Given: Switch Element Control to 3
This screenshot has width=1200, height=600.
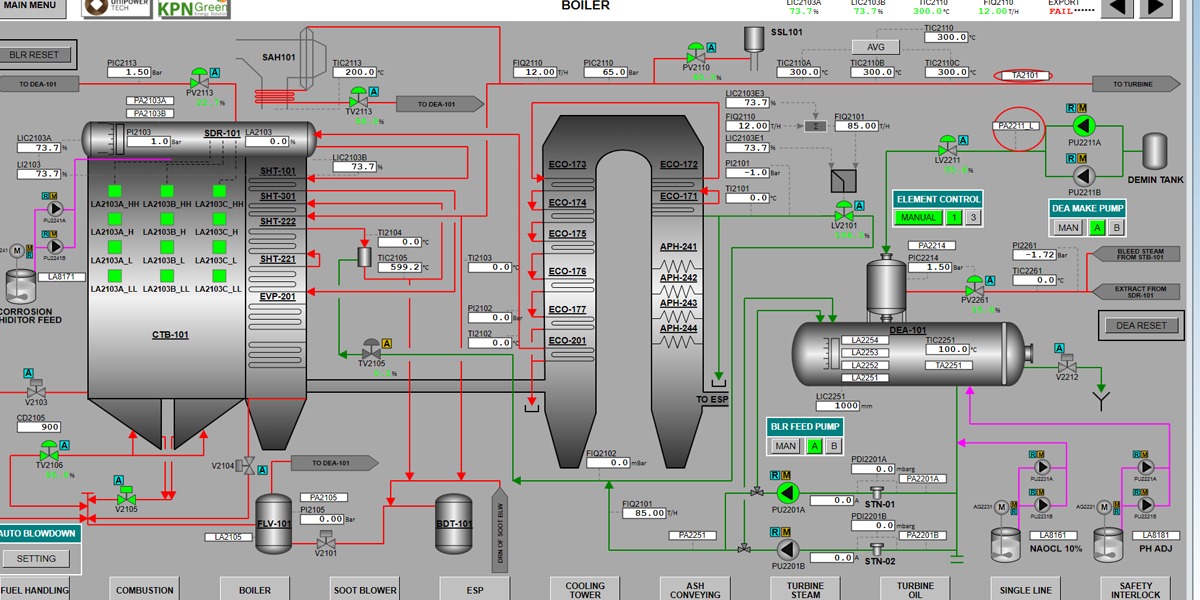Looking at the screenshot, I should 973,218.
